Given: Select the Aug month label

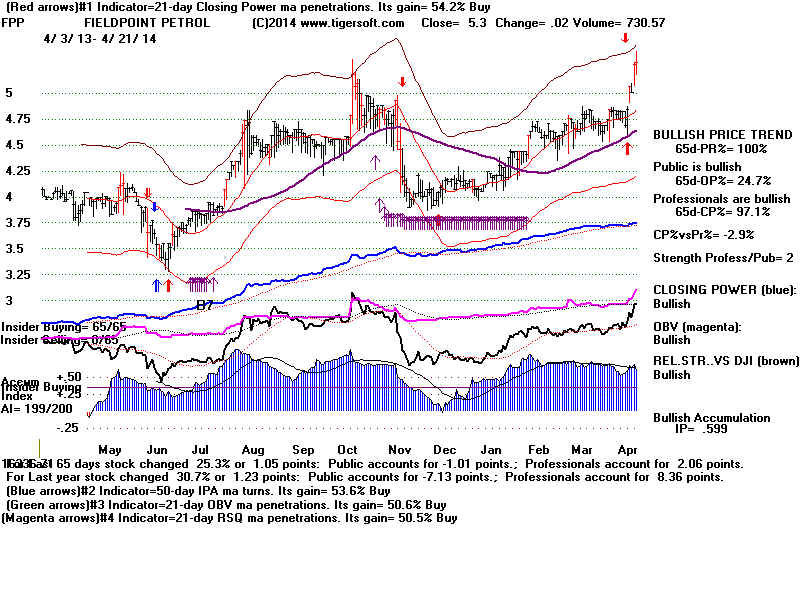Looking at the screenshot, I should tap(253, 450).
